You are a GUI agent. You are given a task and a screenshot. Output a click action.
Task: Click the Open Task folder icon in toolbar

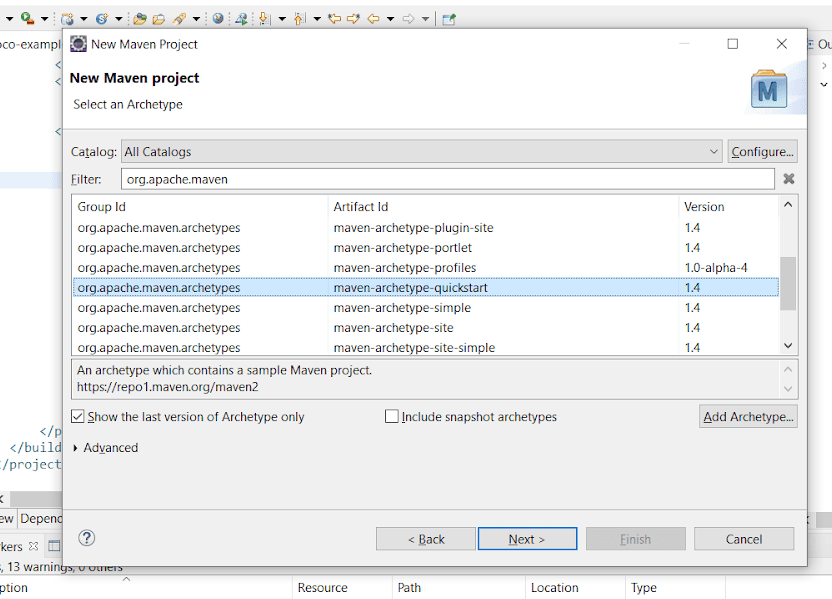pos(159,19)
